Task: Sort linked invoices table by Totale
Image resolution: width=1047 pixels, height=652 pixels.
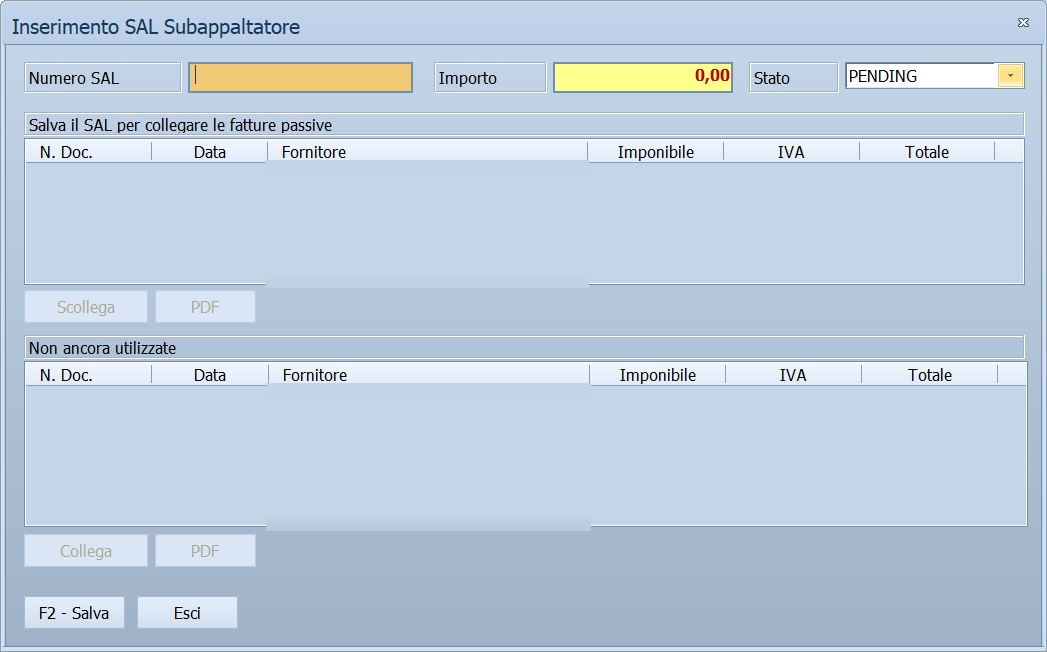Action: pyautogui.click(x=927, y=152)
